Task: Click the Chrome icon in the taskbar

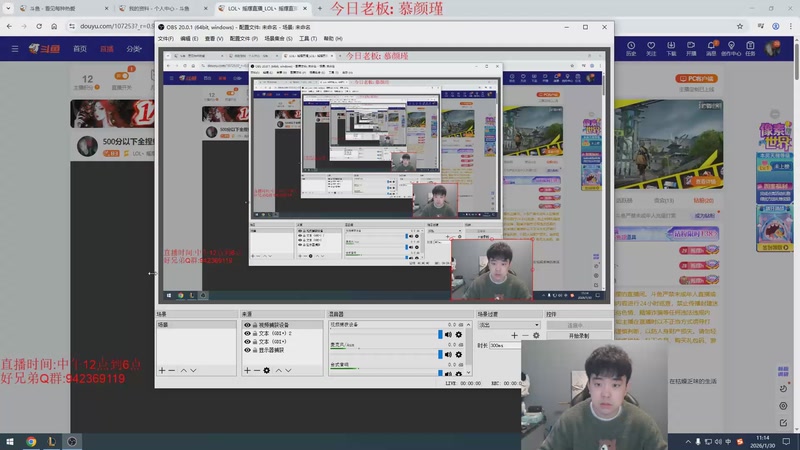Action: pos(31,441)
